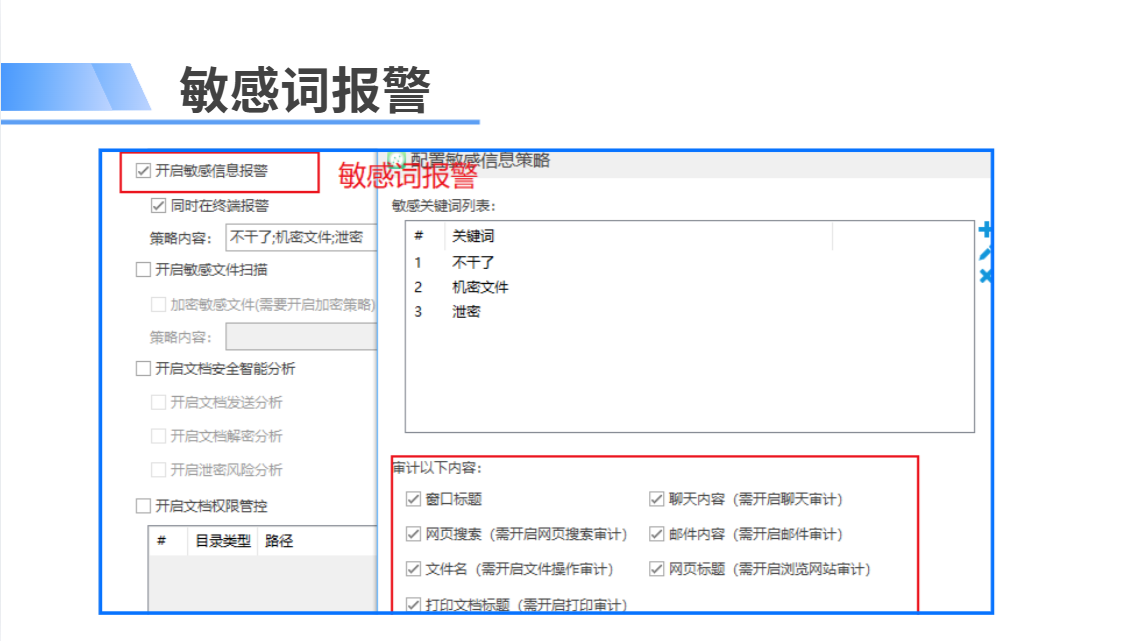
Task: Click disabled 开启泄密风险分析 checkbox
Action: 158,469
